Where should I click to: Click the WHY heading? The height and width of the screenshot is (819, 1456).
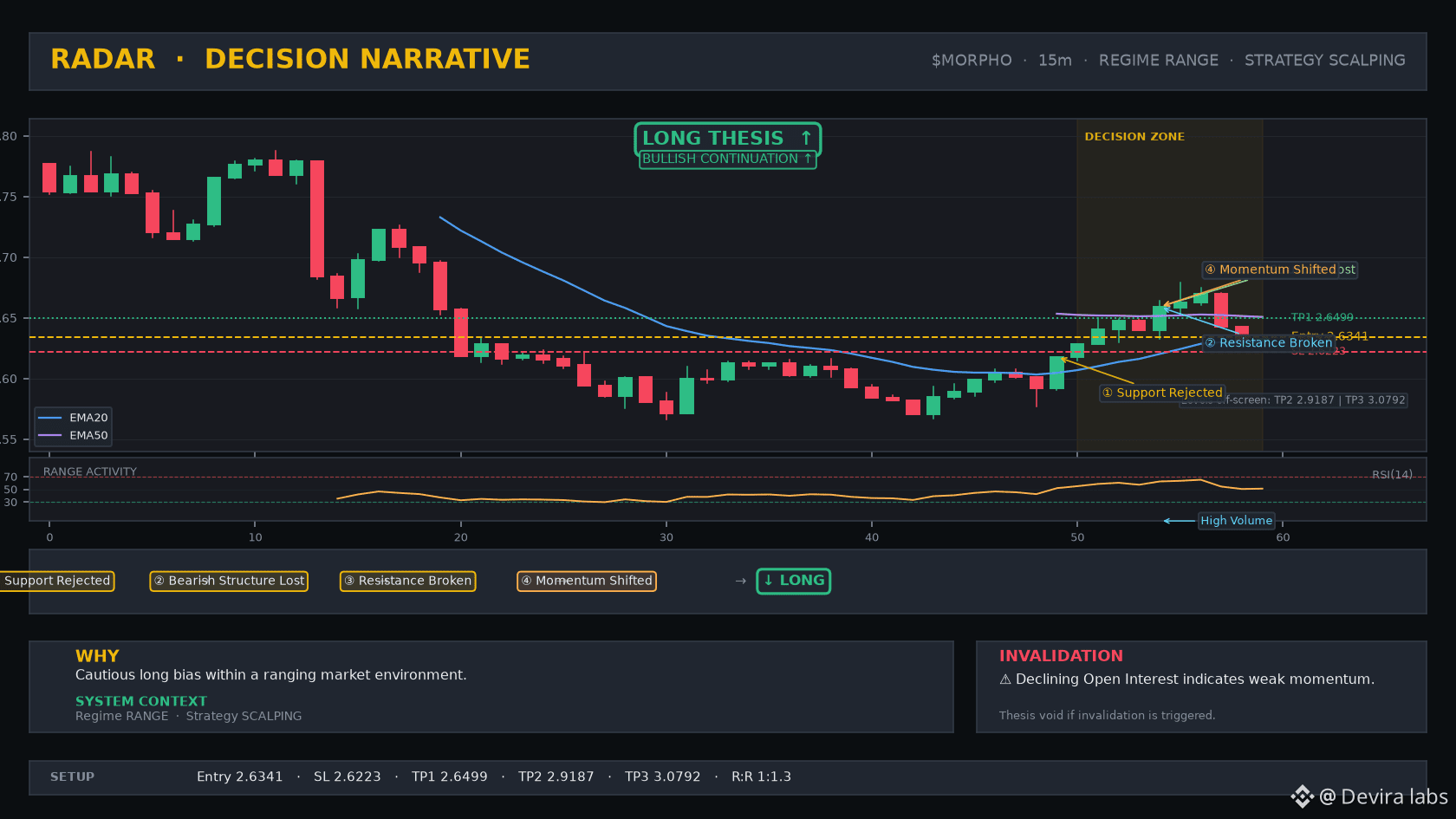pos(97,656)
